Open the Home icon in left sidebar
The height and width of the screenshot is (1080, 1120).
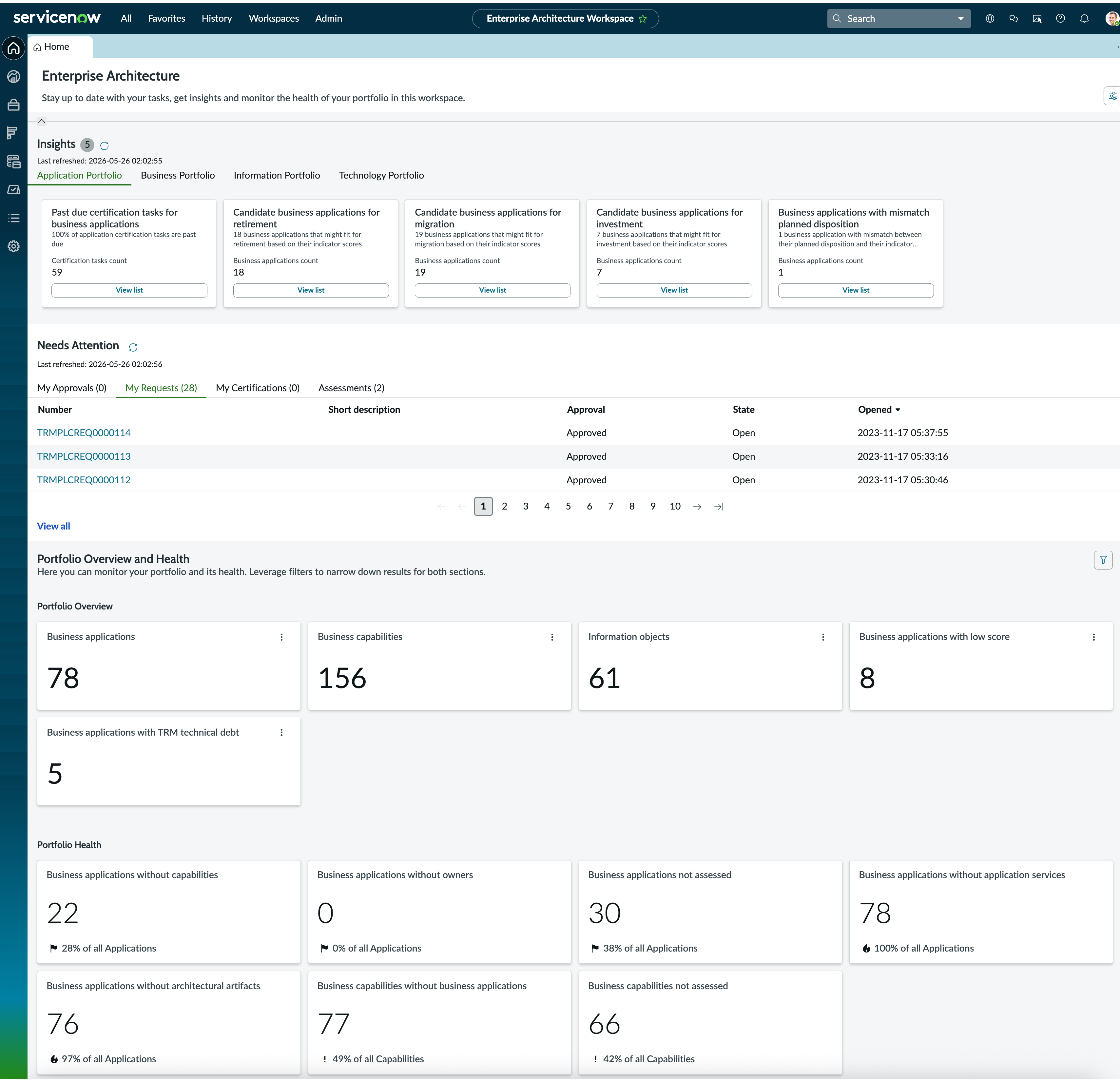pos(14,48)
